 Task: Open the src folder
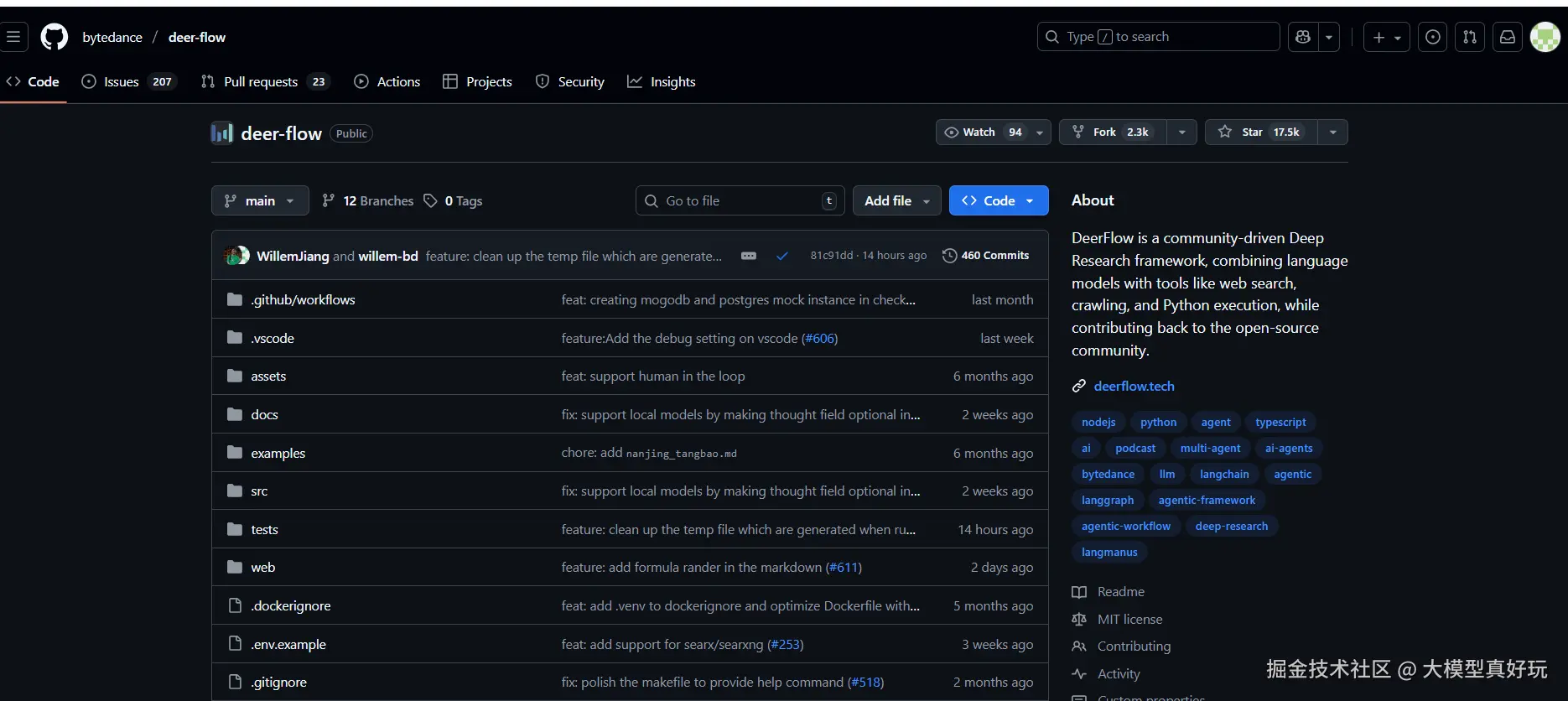point(259,491)
